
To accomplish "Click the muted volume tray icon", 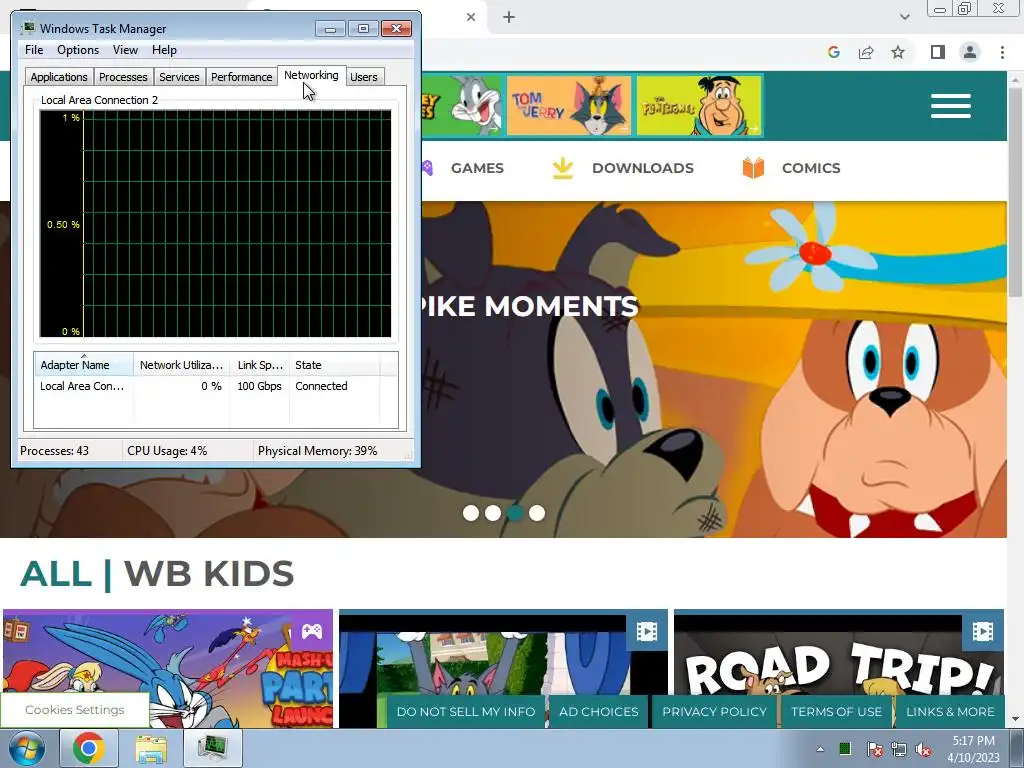I will (923, 749).
